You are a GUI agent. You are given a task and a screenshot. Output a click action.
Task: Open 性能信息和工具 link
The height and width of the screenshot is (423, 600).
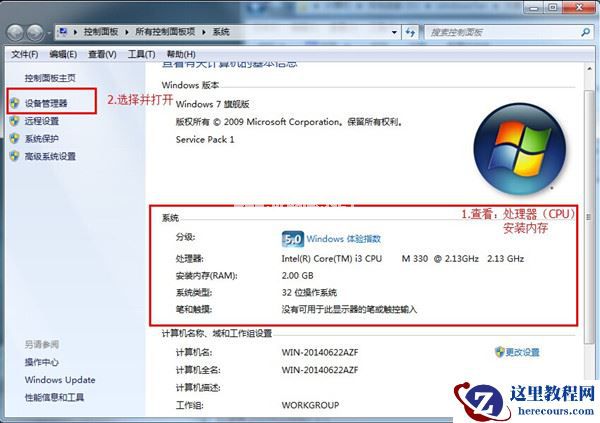click(x=54, y=397)
